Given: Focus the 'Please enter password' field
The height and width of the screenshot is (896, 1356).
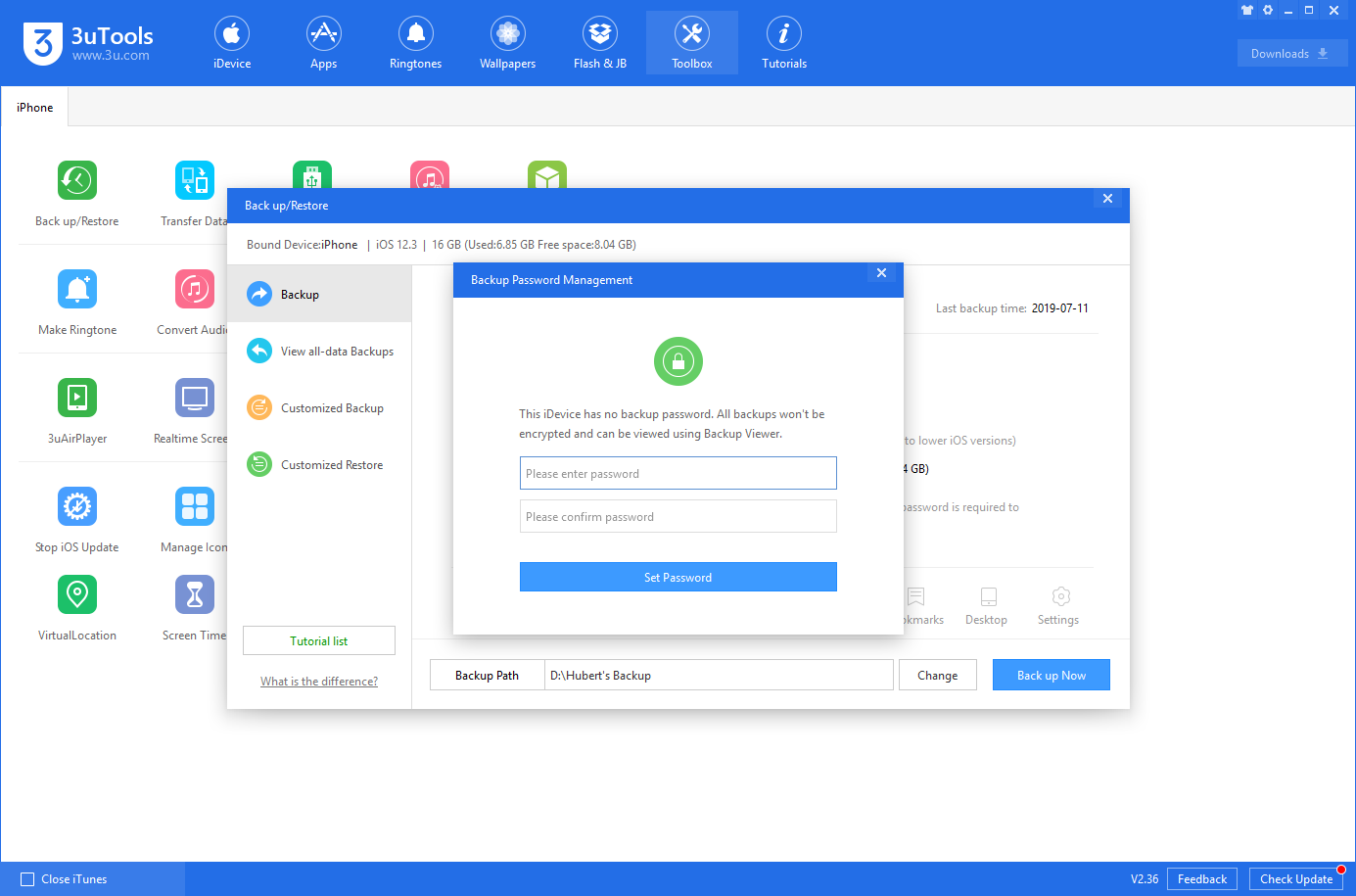Looking at the screenshot, I should pyautogui.click(x=678, y=473).
